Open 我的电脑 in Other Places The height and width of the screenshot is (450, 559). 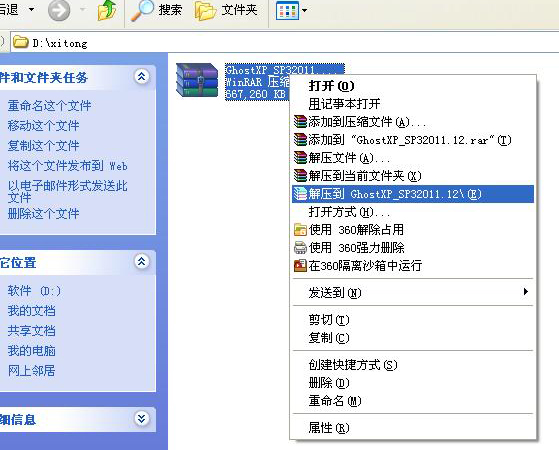31,351
